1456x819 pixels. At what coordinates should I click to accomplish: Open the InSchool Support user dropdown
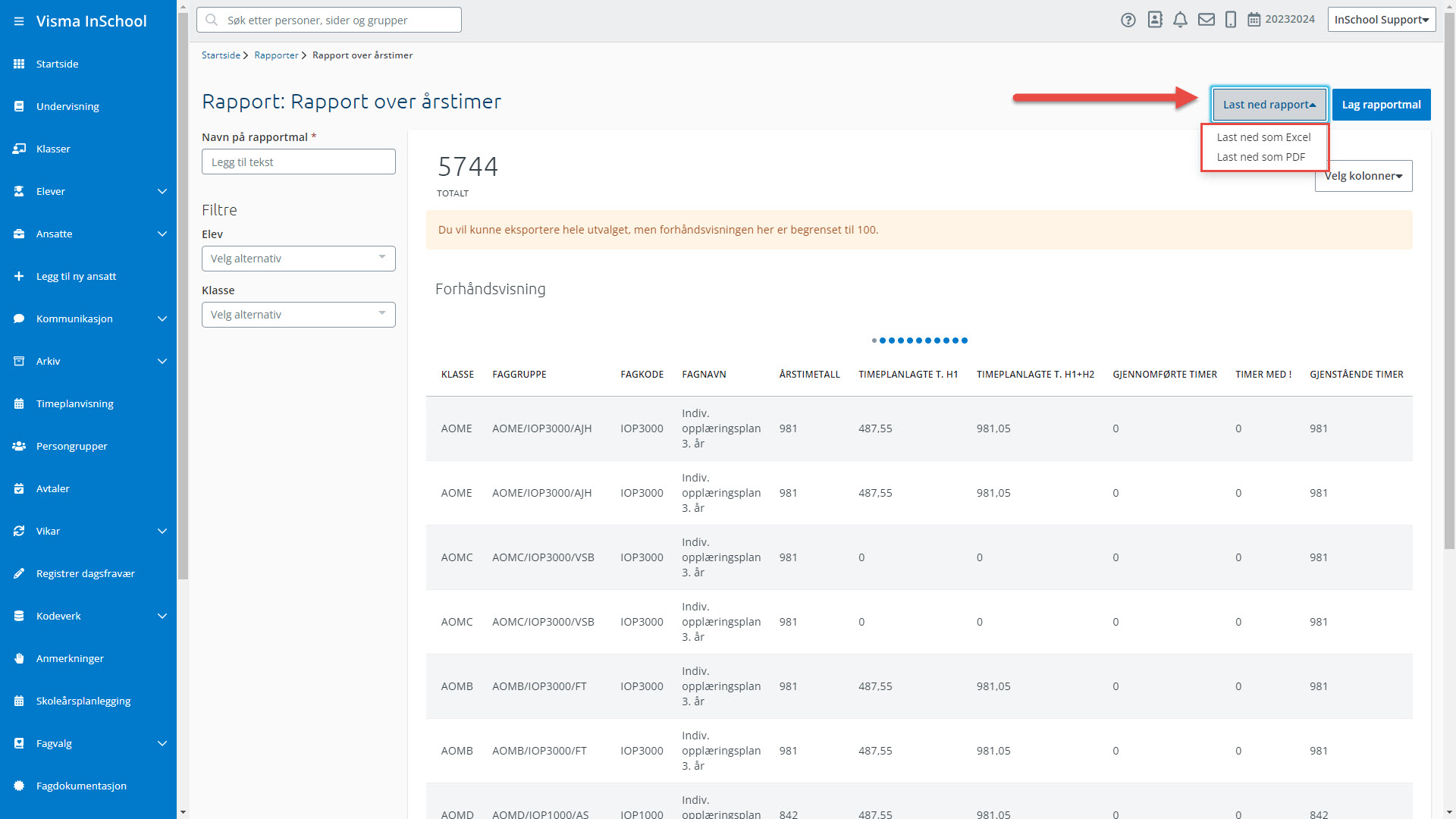[1382, 20]
